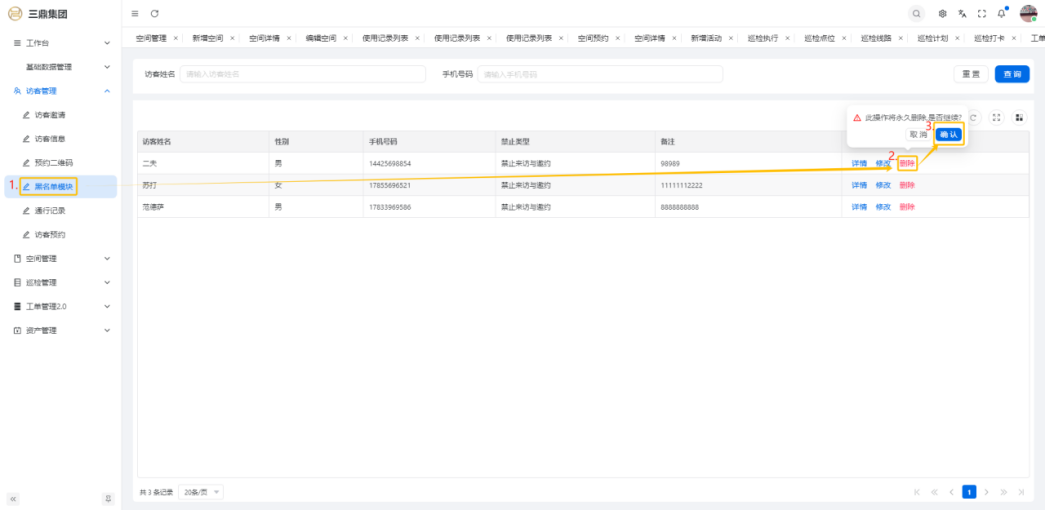Expand the 空间管理 sidebar menu
The height and width of the screenshot is (510, 1045).
coord(60,258)
